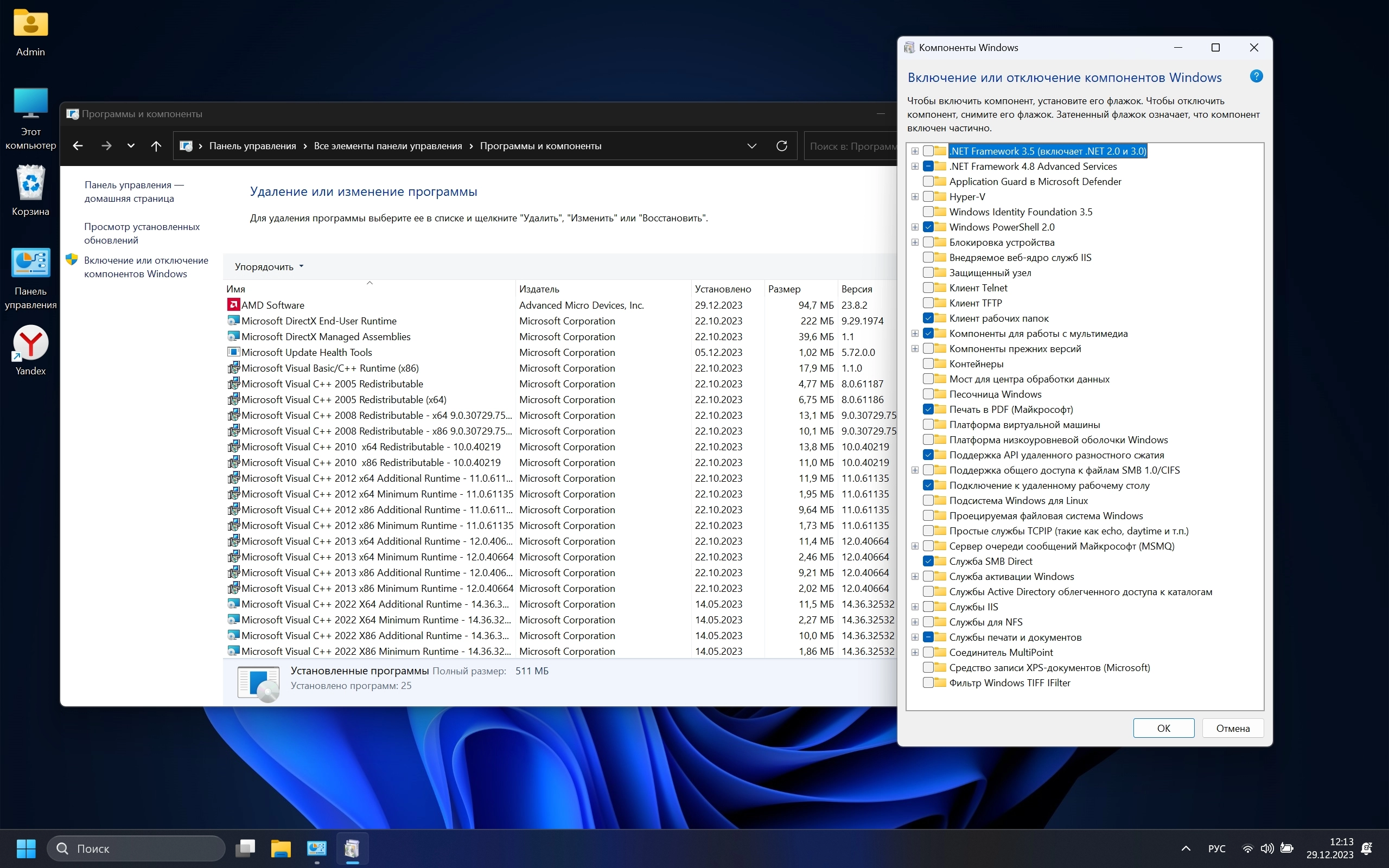Select the AMD Software program entry
Image resolution: width=1389 pixels, height=868 pixels.
coord(273,305)
